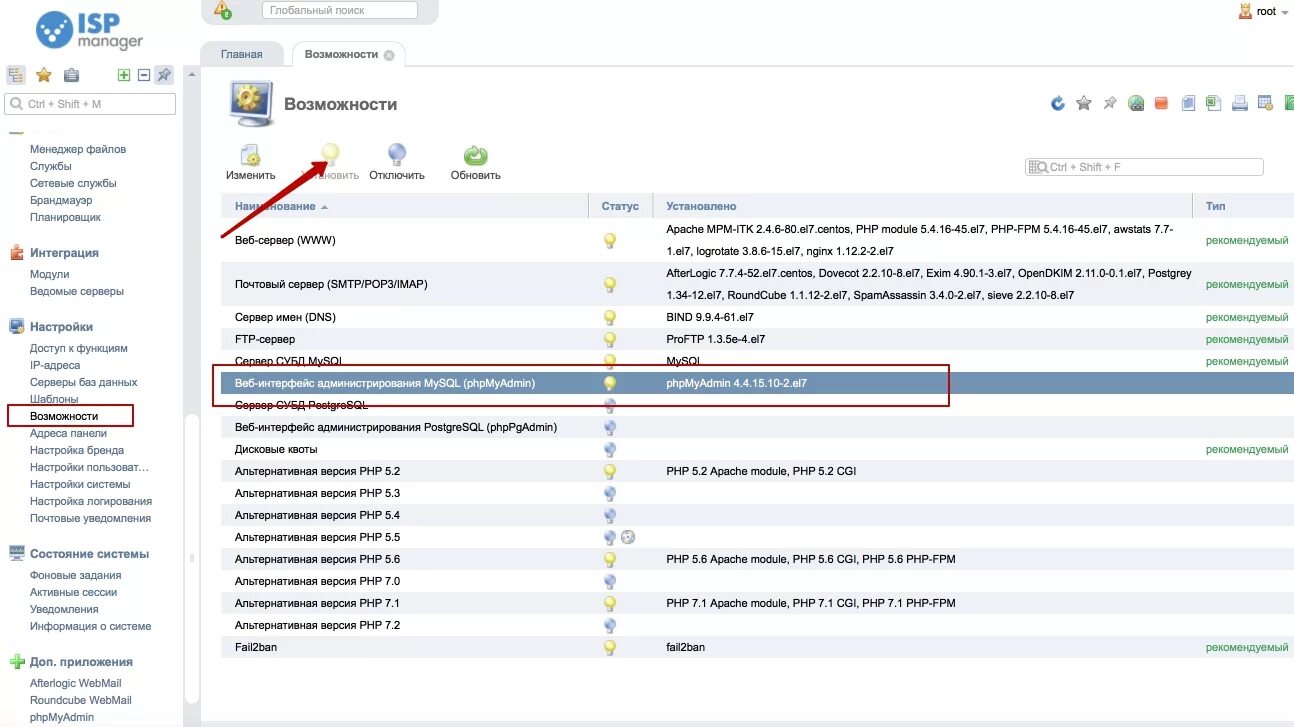Screen dimensions: 1294x727
Task: Open Серверы баз данных menu item
Action: (84, 382)
